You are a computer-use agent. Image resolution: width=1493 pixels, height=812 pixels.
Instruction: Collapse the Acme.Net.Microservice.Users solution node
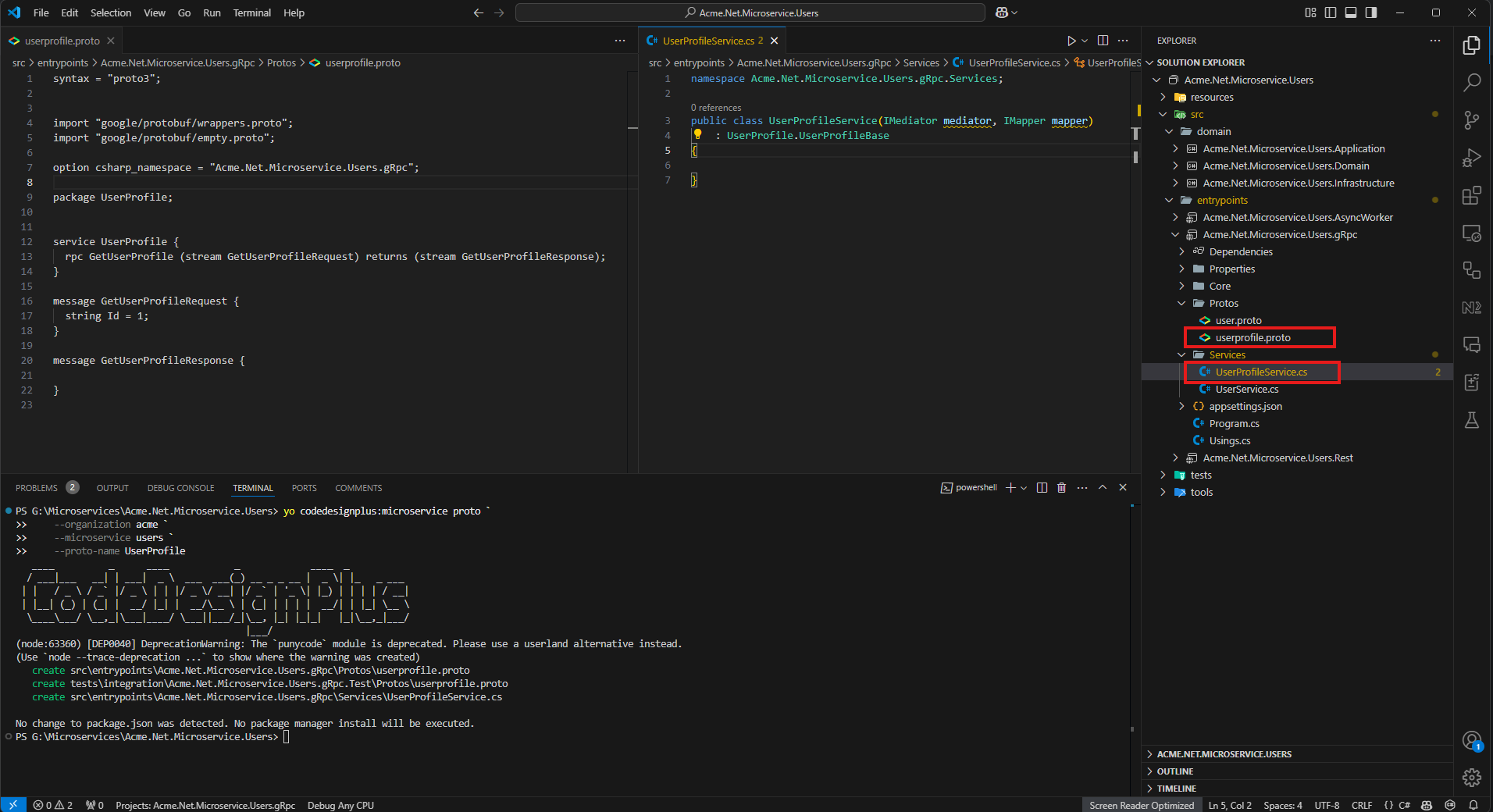1156,80
